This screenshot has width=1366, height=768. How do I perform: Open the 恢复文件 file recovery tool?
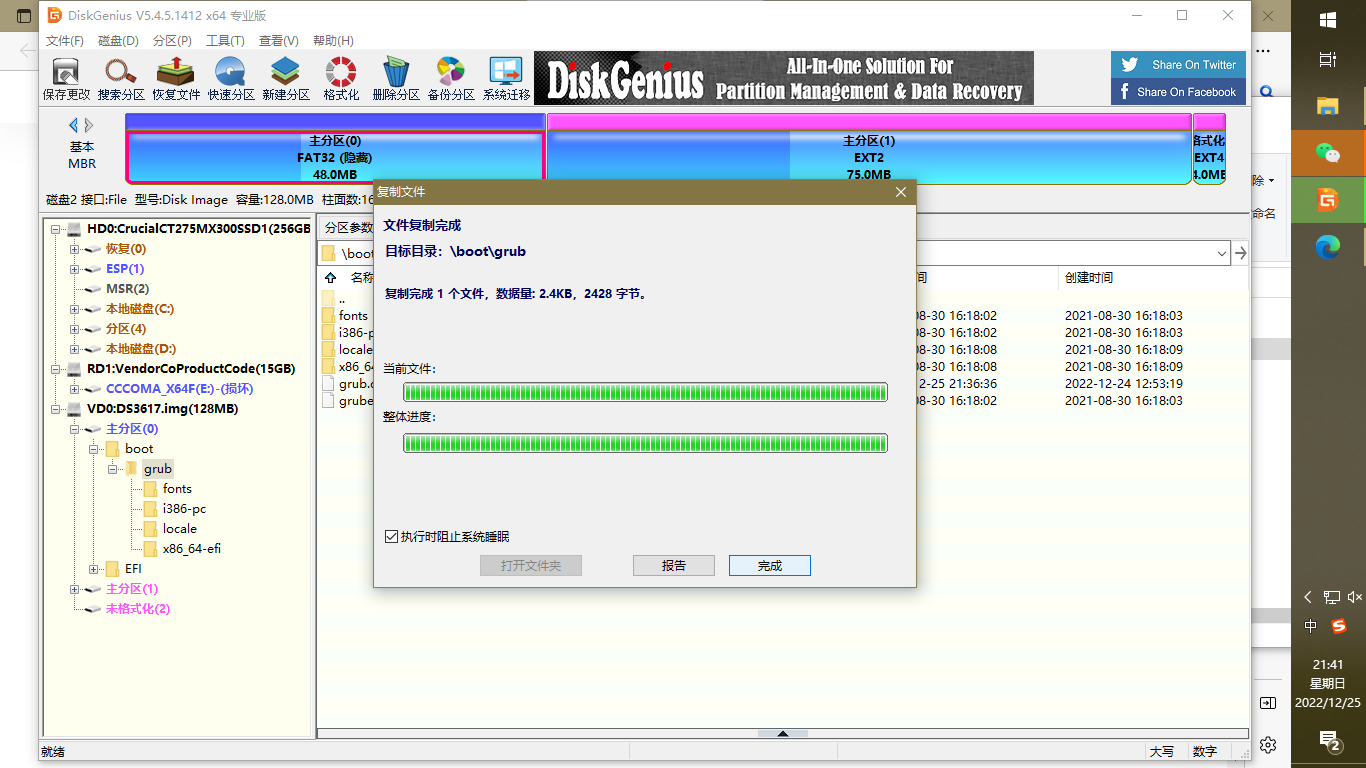[x=176, y=77]
